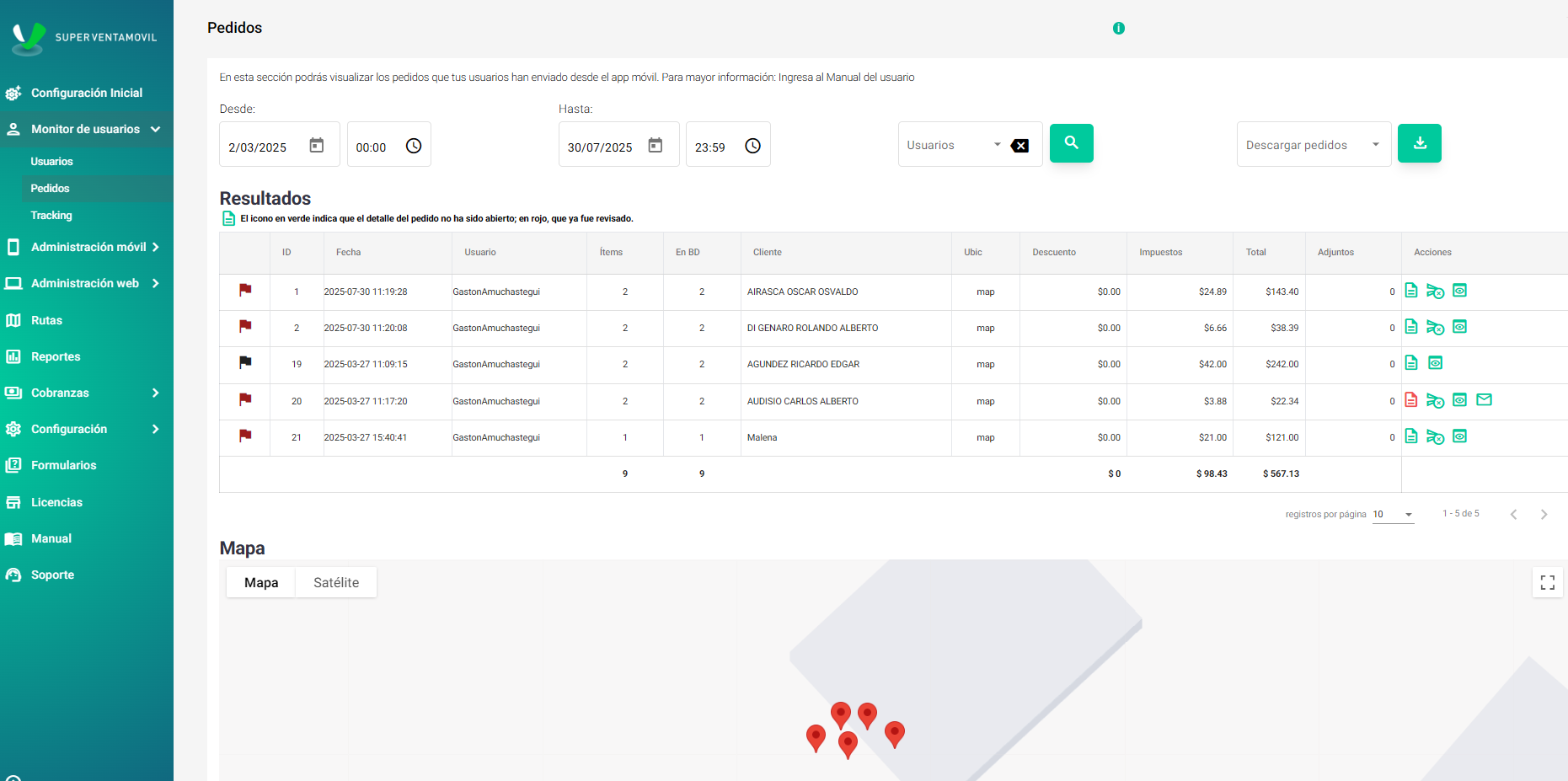Screen dimensions: 1568x781
Task: Open red reviewed document icon for AUDISIO CARLOS ALBERTO
Action: point(1411,400)
